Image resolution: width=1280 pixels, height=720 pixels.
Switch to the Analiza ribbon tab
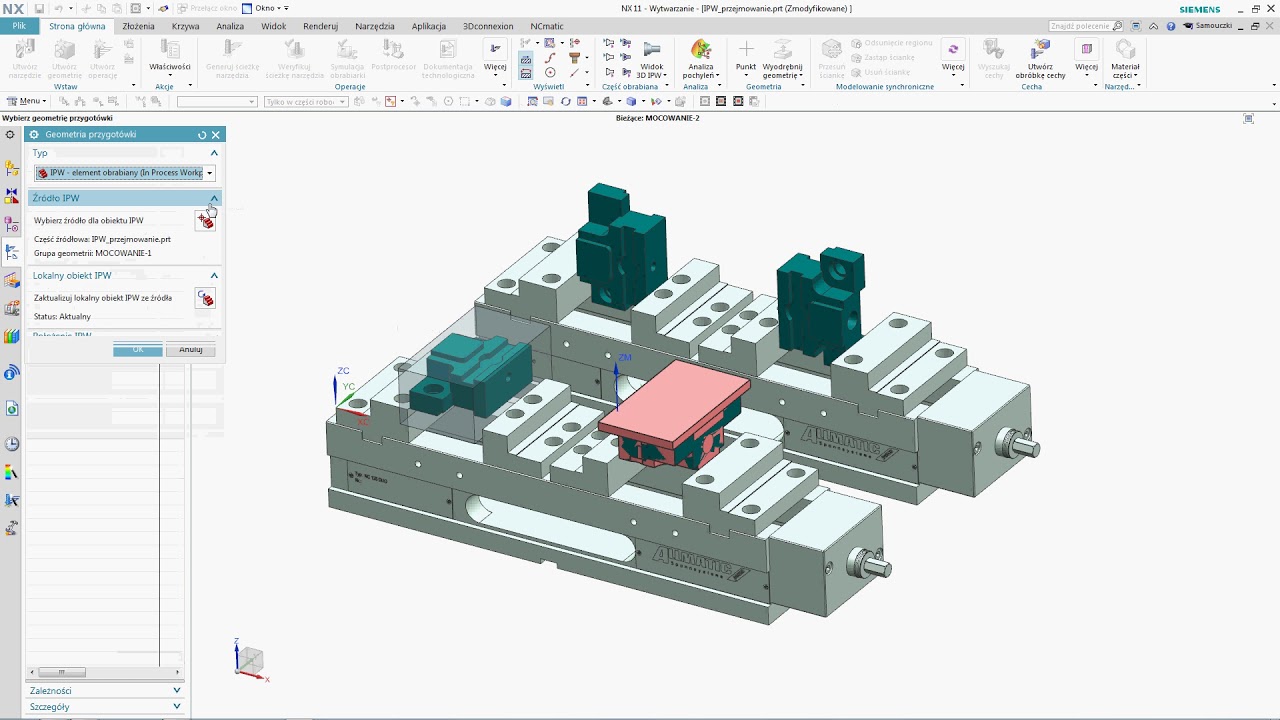tap(230, 26)
